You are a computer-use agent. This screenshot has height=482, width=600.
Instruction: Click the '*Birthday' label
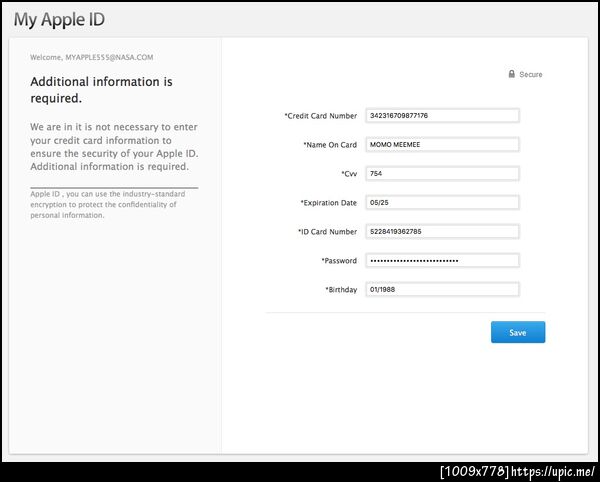341,290
